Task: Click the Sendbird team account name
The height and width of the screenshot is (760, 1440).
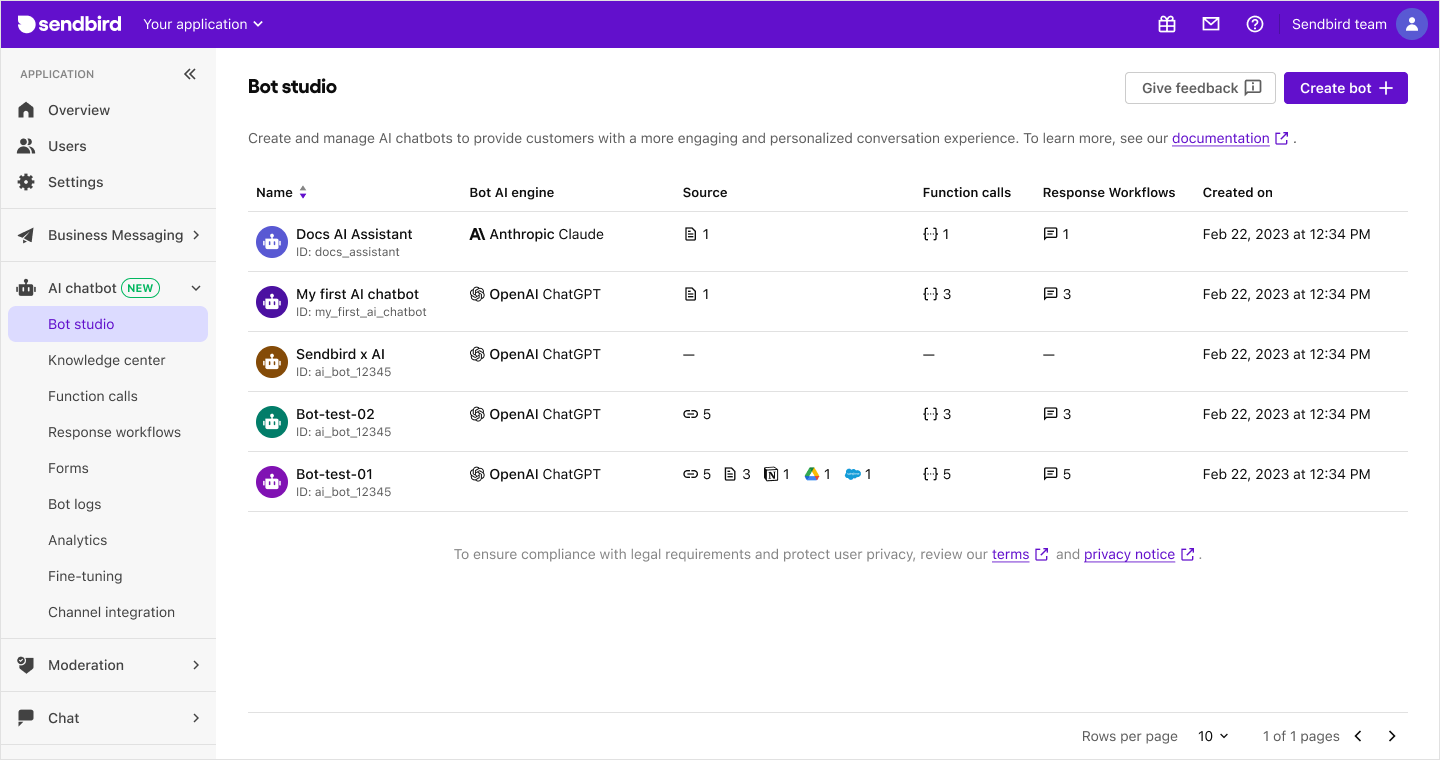Action: click(1339, 24)
